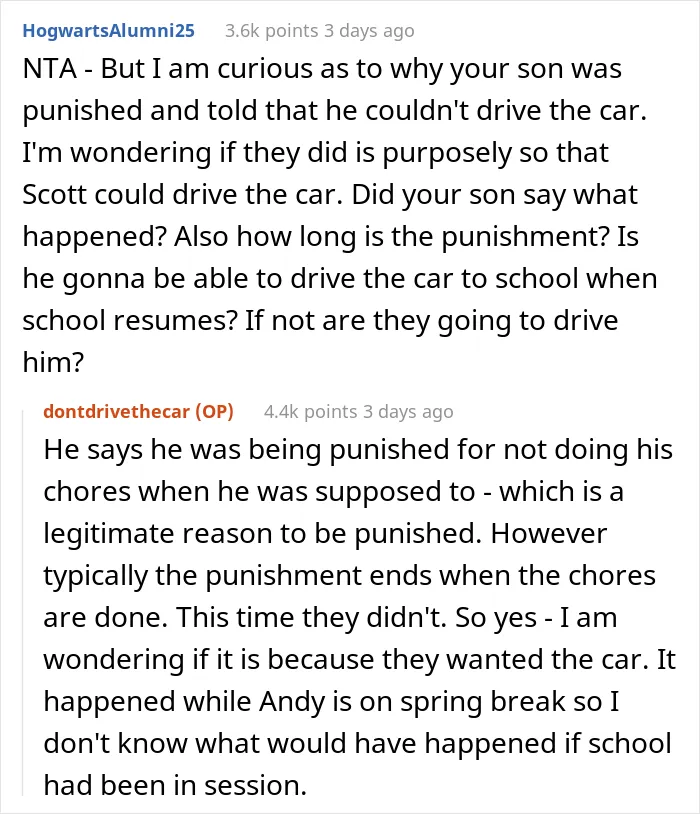The image size is (700, 814).
Task: Click 'school resumes?' line in comment
Action: (130, 321)
